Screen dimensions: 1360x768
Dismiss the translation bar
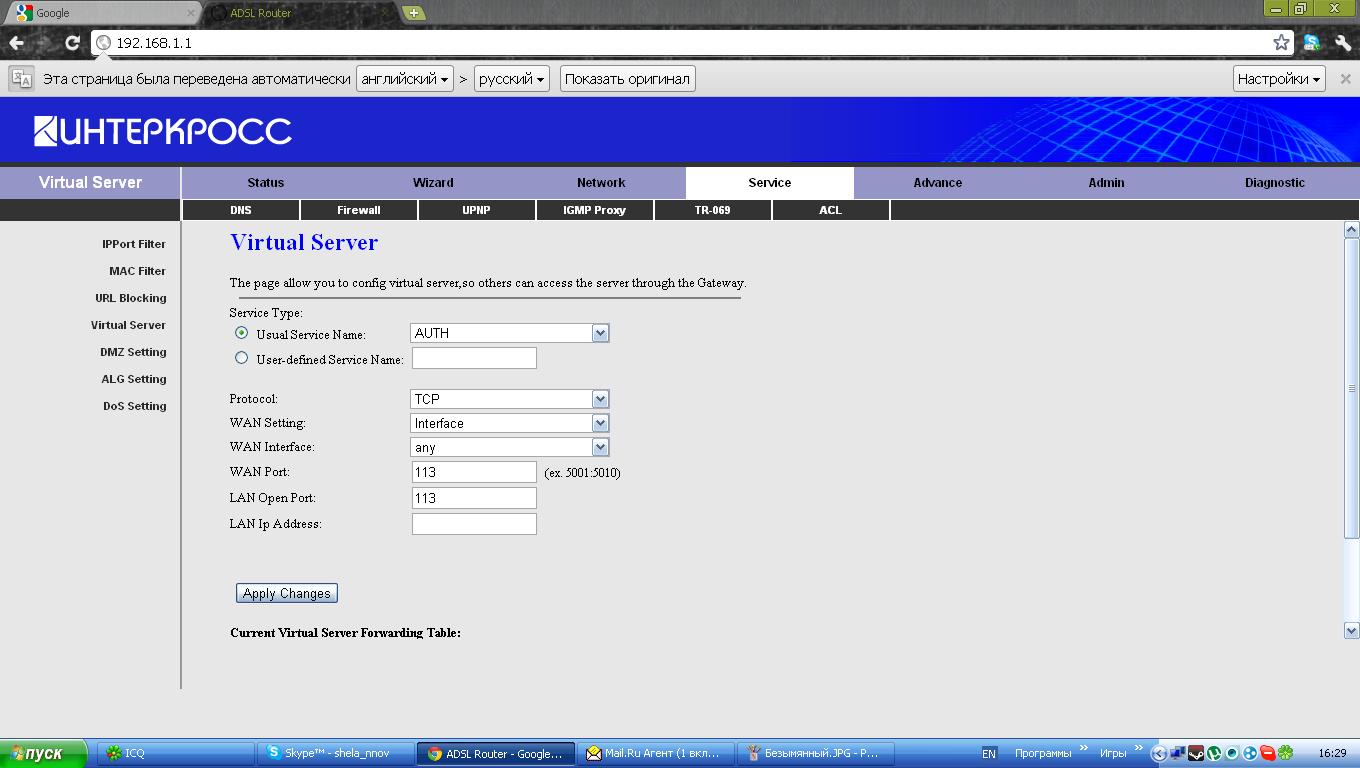pyautogui.click(x=1345, y=79)
